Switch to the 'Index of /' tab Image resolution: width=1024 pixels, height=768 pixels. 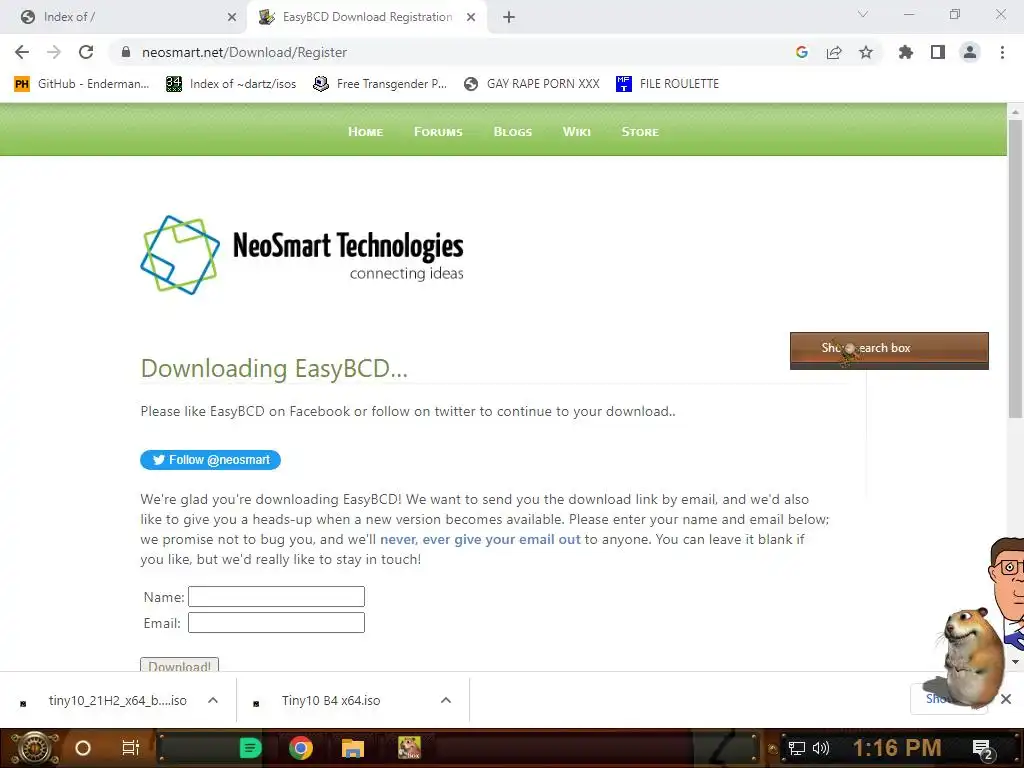124,17
